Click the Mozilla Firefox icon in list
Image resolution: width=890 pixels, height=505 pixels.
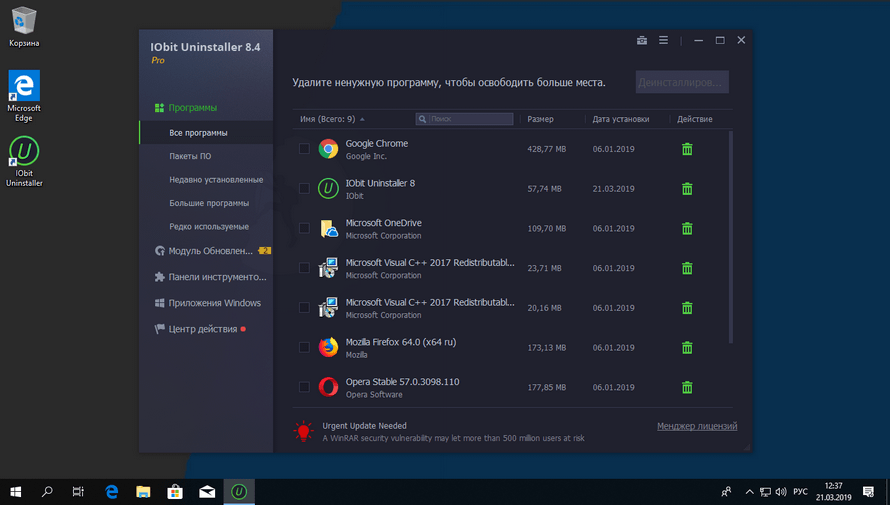pos(328,347)
